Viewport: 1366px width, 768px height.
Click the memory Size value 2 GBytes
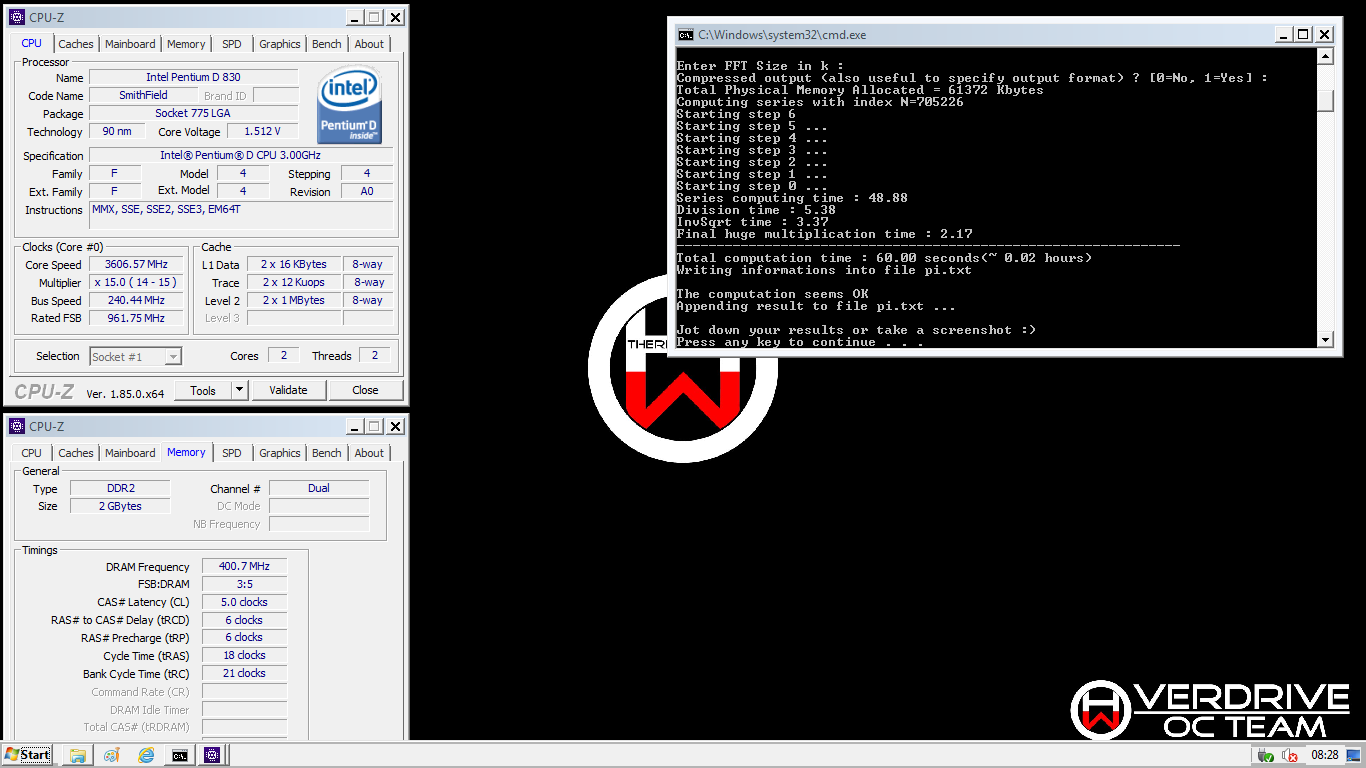(x=120, y=506)
